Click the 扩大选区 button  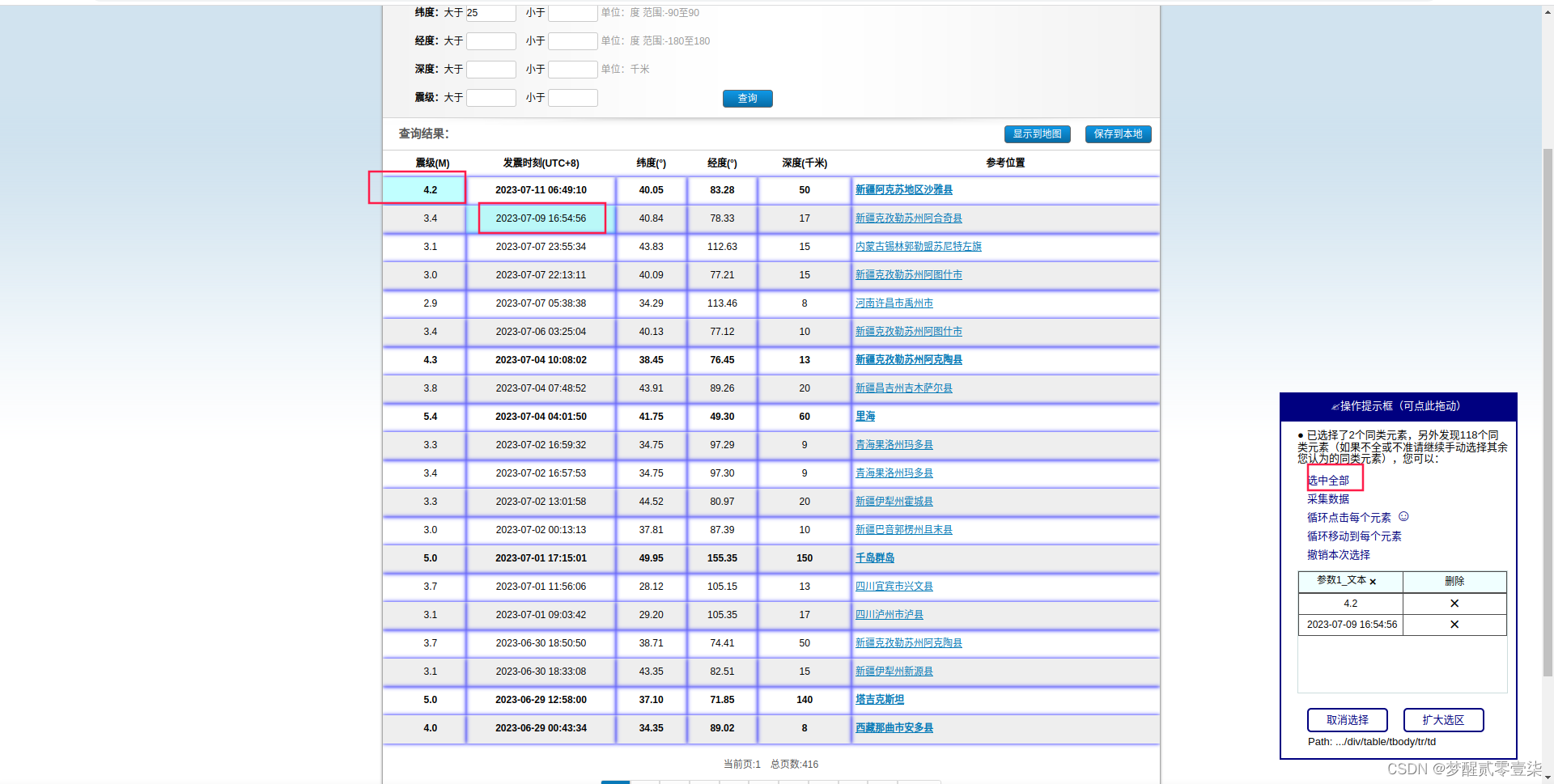[x=1443, y=720]
